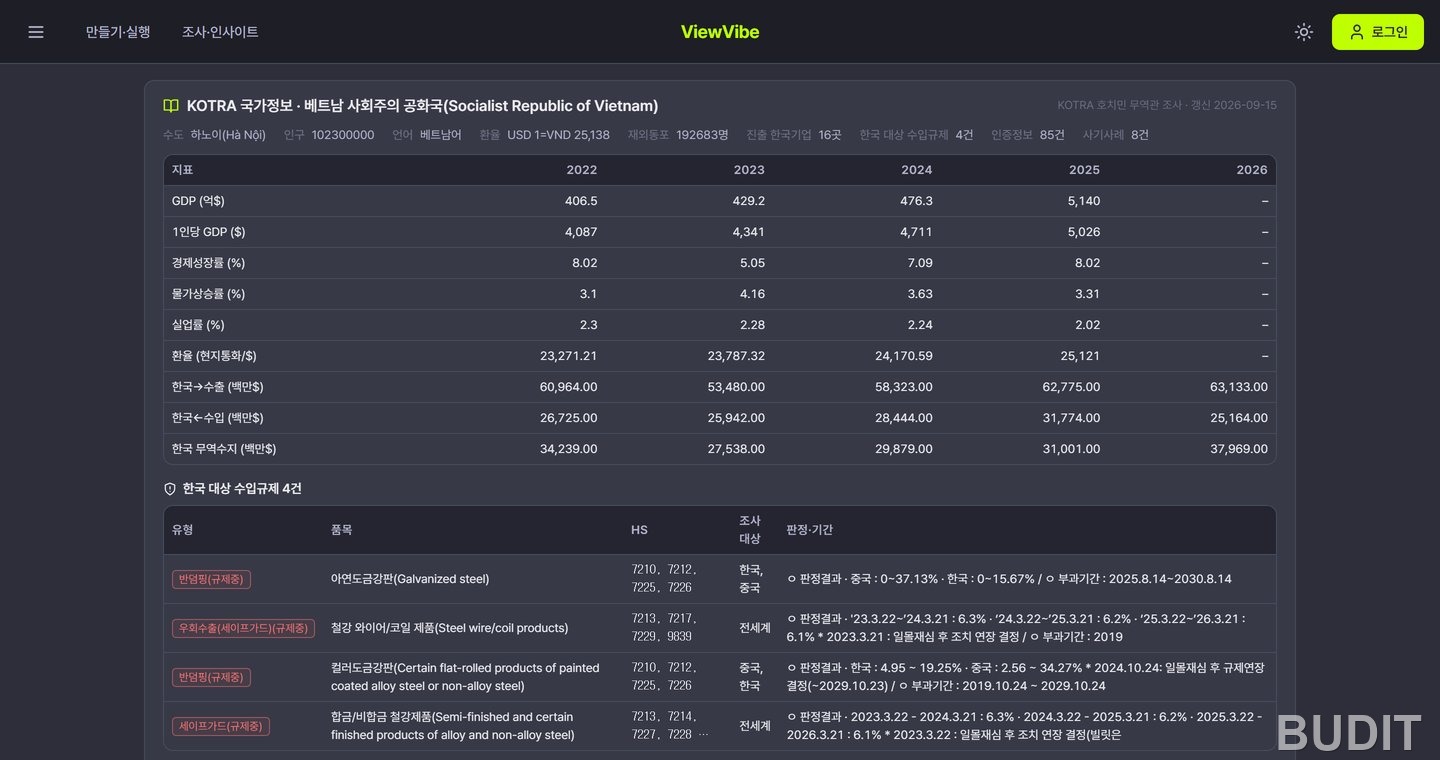Select the 인증정보 85건 stat
The width and height of the screenshot is (1440, 760).
point(1028,135)
